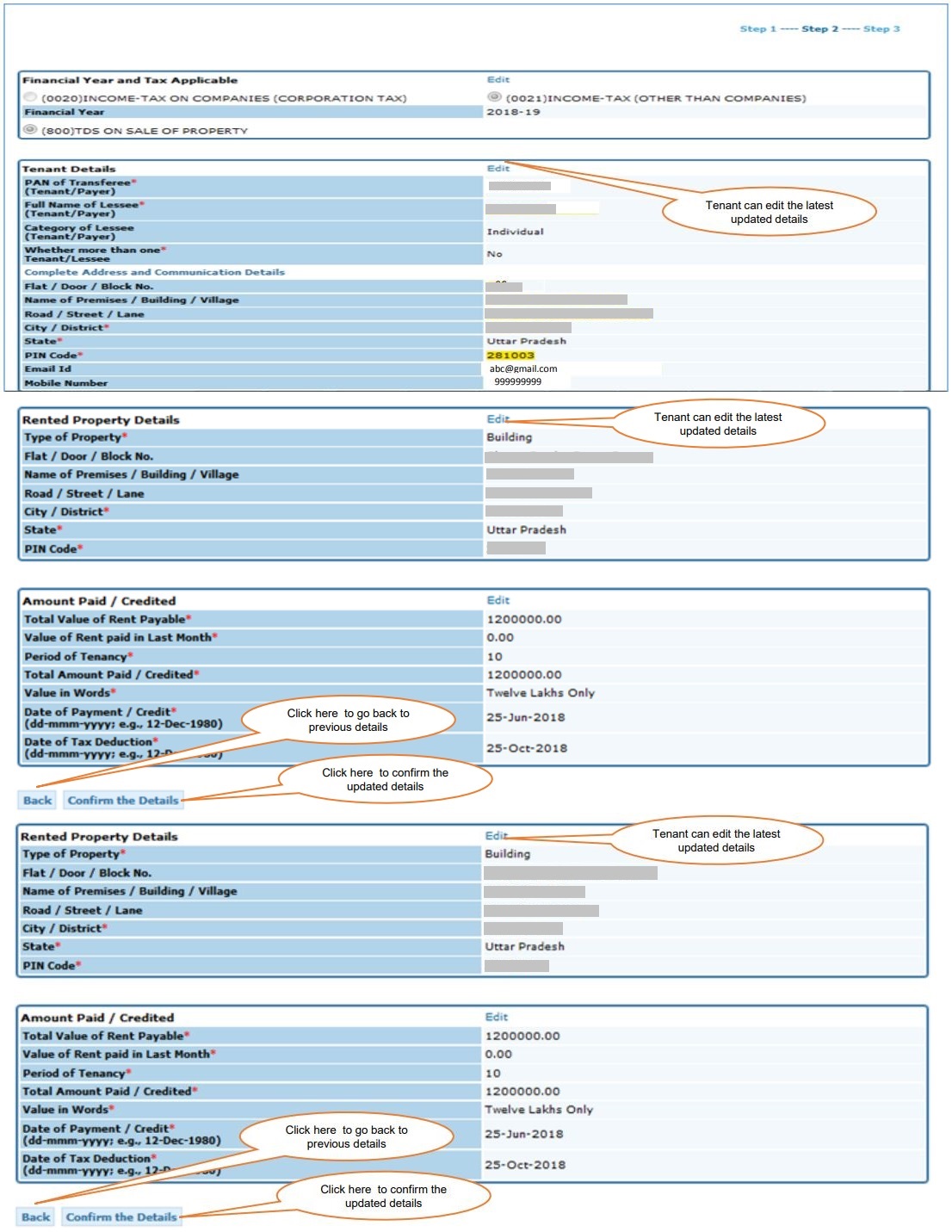Click the bottom Back button

click(36, 1217)
